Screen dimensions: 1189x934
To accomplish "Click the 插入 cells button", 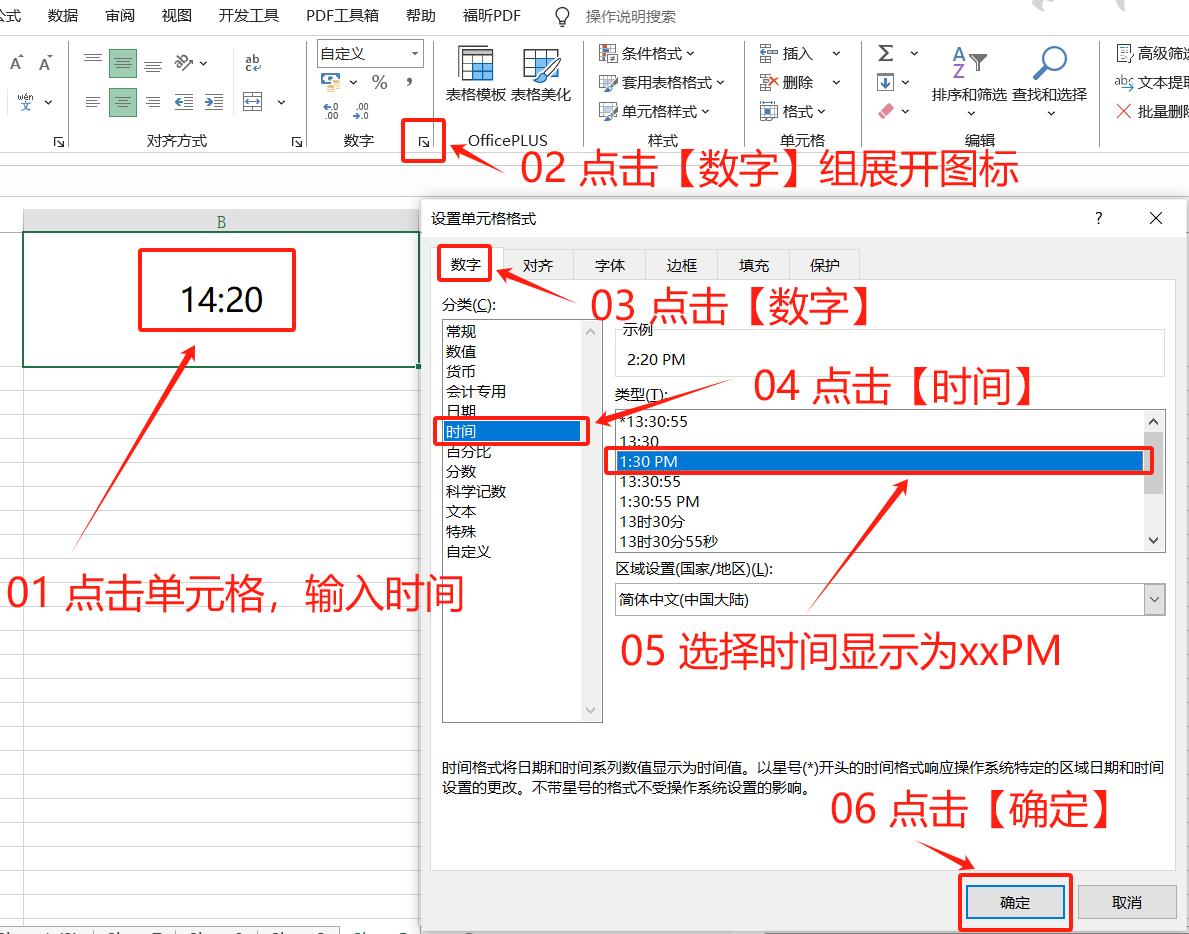I will pyautogui.click(x=786, y=54).
